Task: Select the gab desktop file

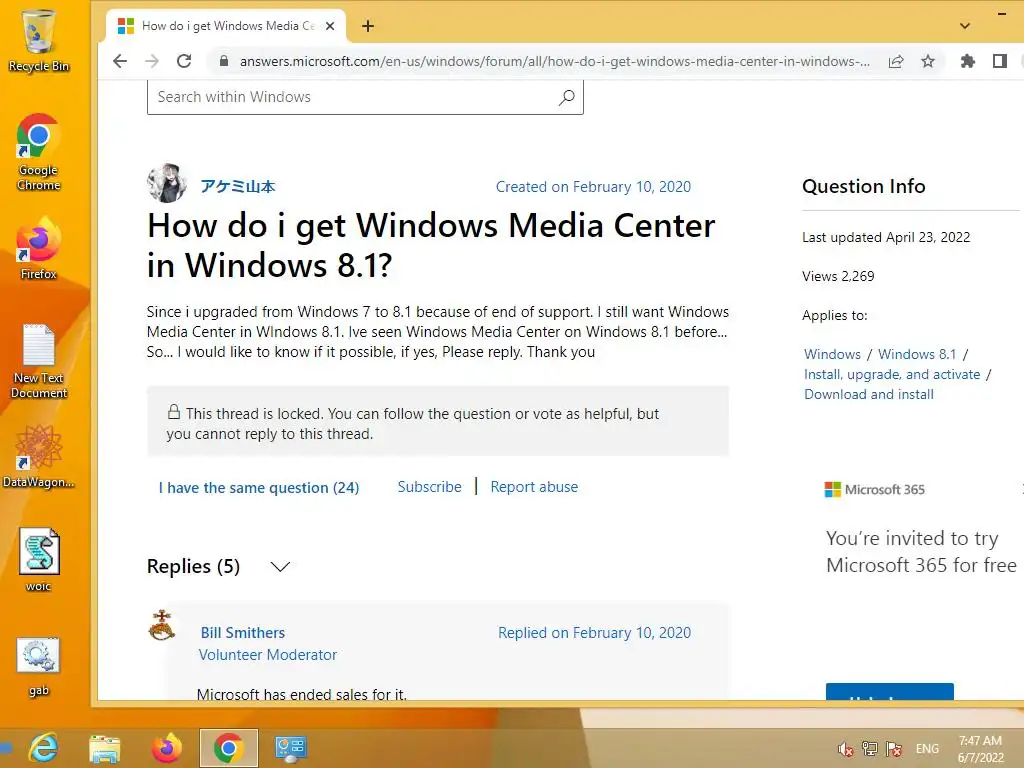Action: click(x=39, y=667)
